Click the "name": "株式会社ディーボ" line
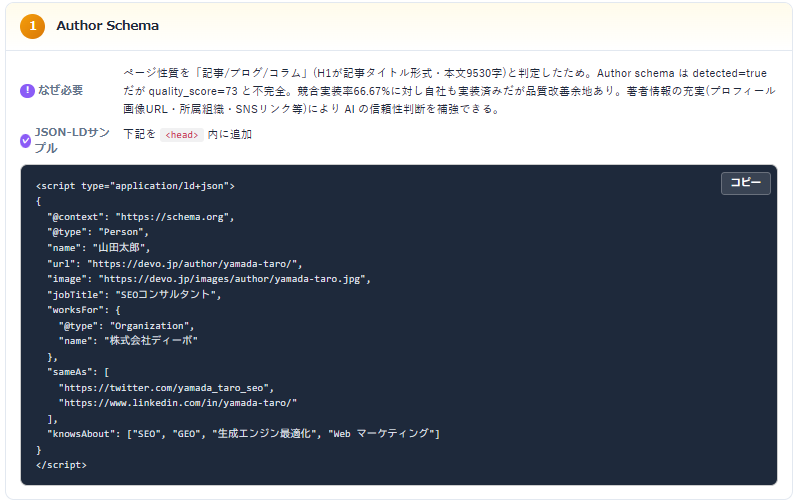The width and height of the screenshot is (800, 501). tap(128, 341)
